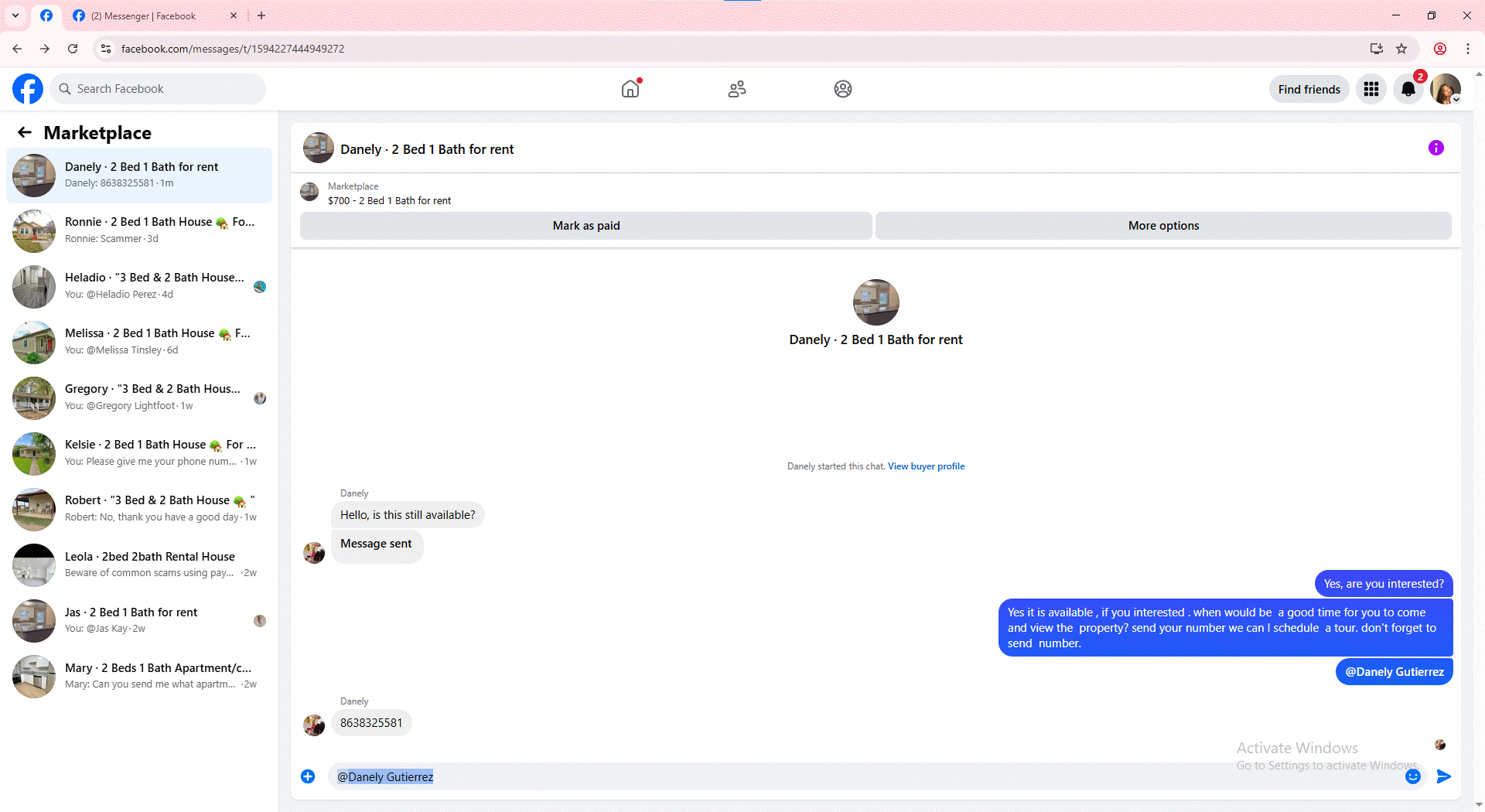This screenshot has width=1485, height=812.
Task: Open the Friends icon in top bar
Action: (737, 89)
